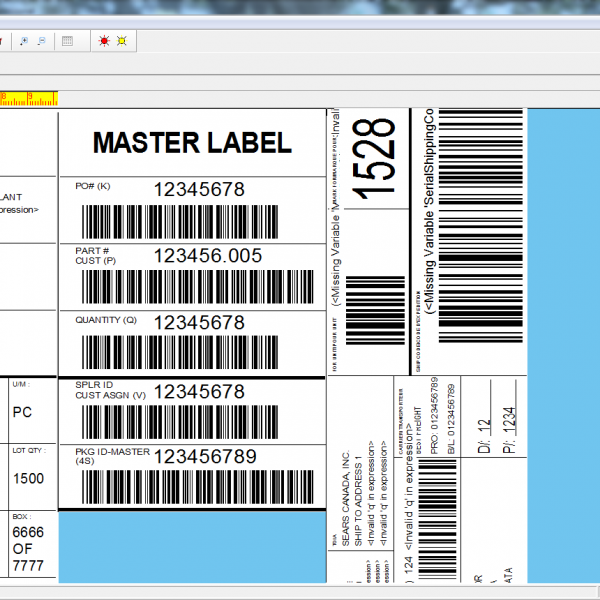Select the SHIP TO ADDRESS 1 text

[358, 501]
